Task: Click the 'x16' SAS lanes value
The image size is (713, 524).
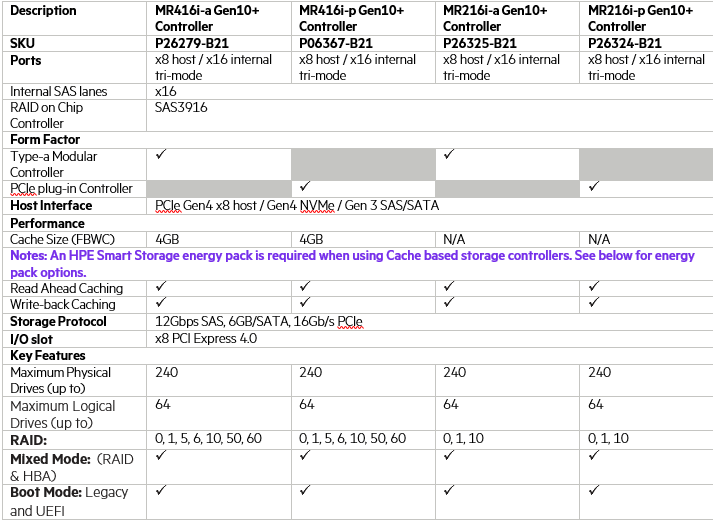Action: point(166,91)
